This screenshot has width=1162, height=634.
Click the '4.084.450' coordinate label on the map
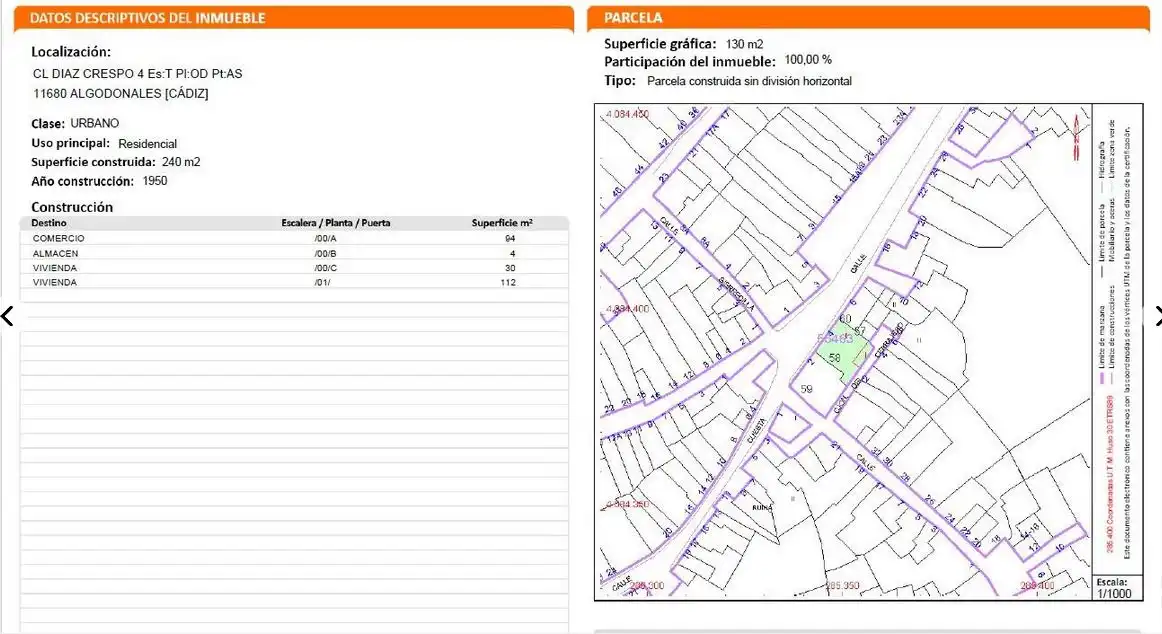[x=628, y=114]
